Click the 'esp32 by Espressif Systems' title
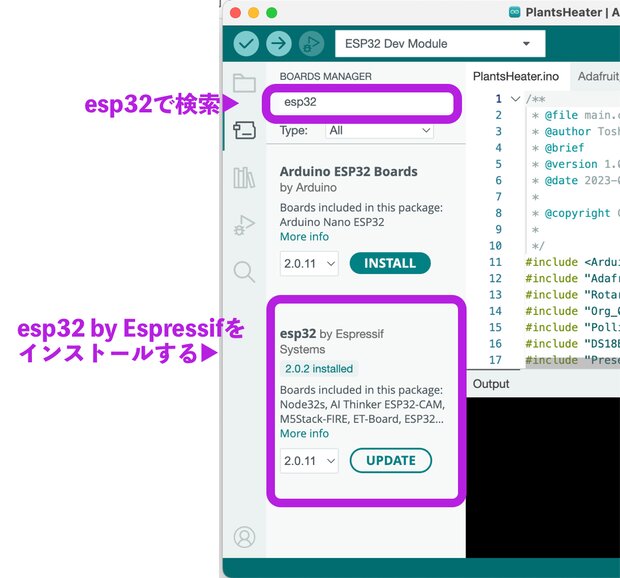 tap(331, 342)
